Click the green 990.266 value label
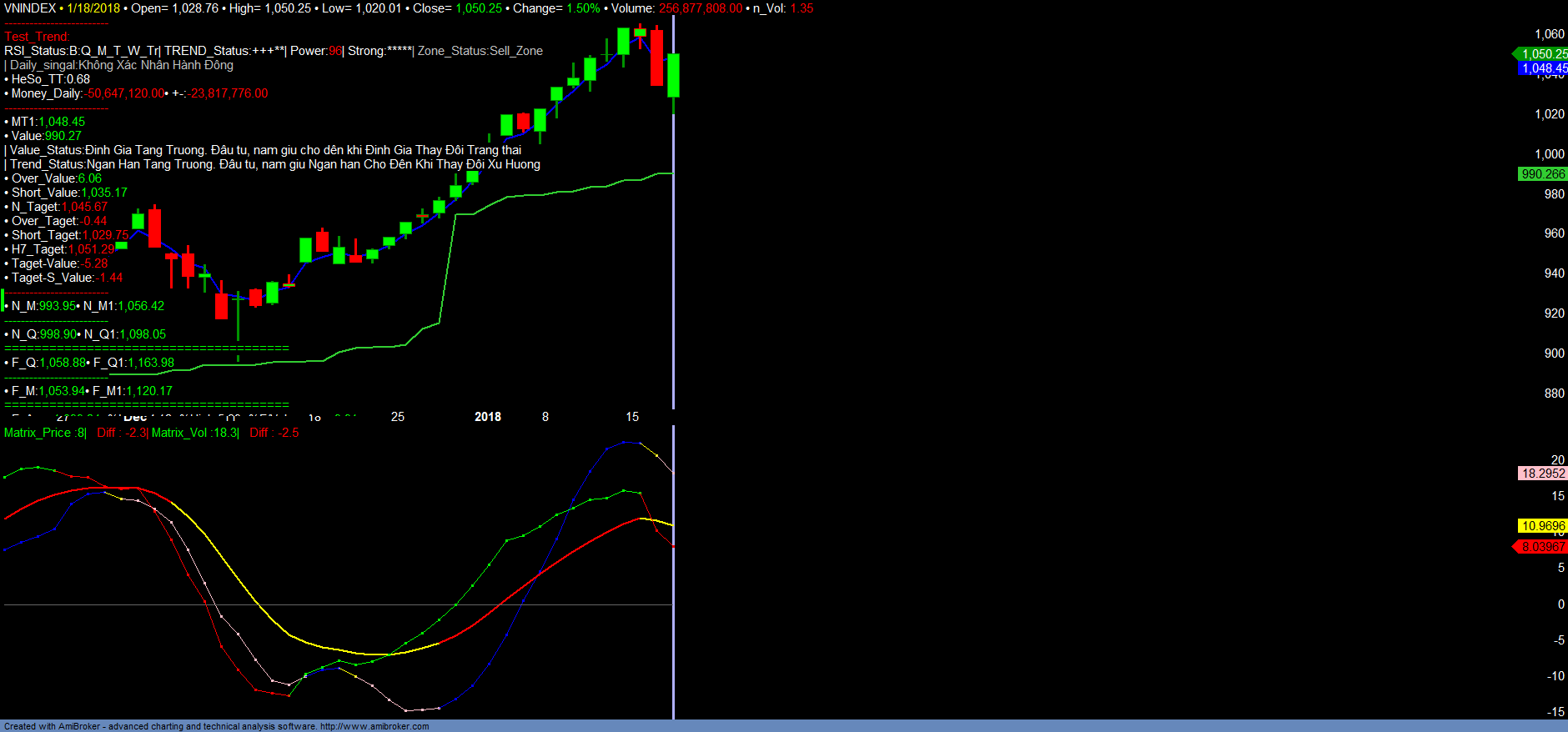Screen dimensions: 1568x732 [x=1542, y=174]
